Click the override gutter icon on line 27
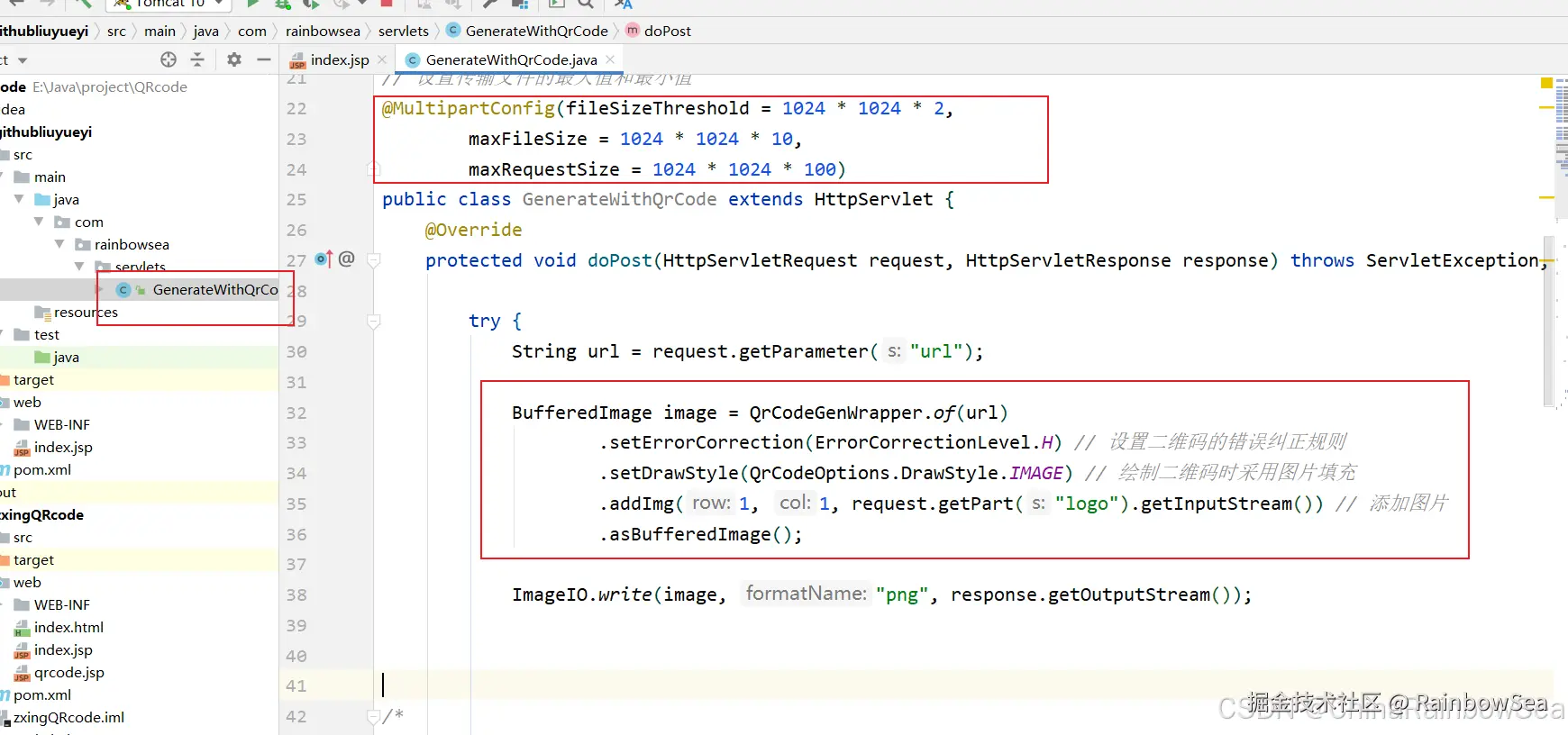Image resolution: width=1568 pixels, height=735 pixels. 324,259
